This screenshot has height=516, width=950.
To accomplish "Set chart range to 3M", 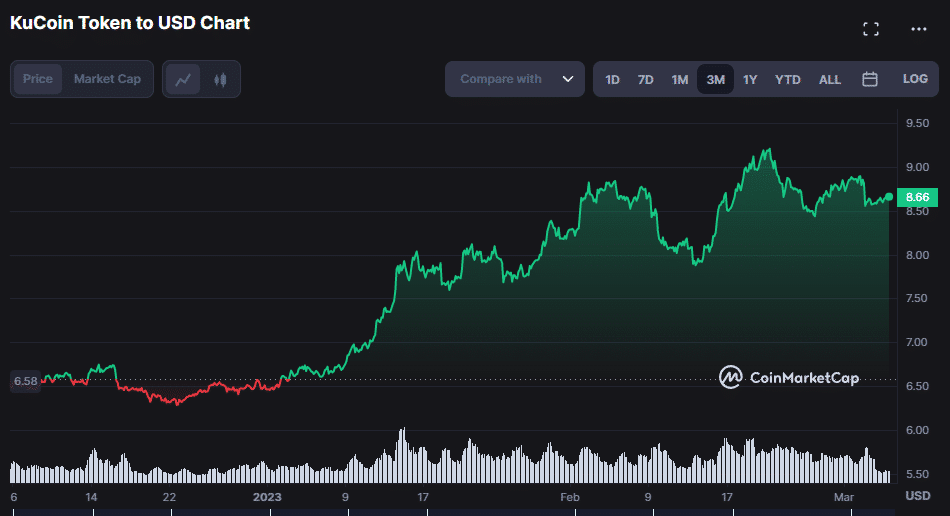I will (716, 79).
